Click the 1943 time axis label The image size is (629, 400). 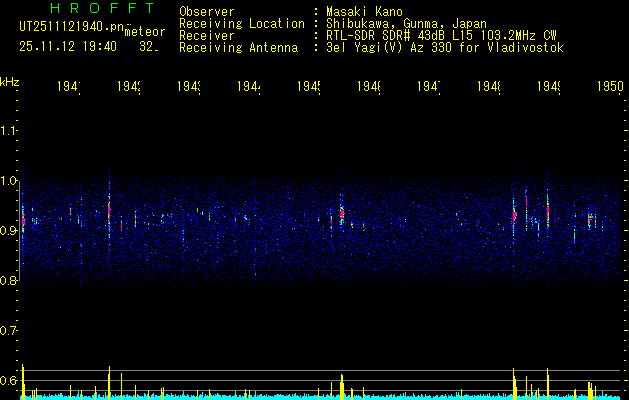tap(189, 86)
